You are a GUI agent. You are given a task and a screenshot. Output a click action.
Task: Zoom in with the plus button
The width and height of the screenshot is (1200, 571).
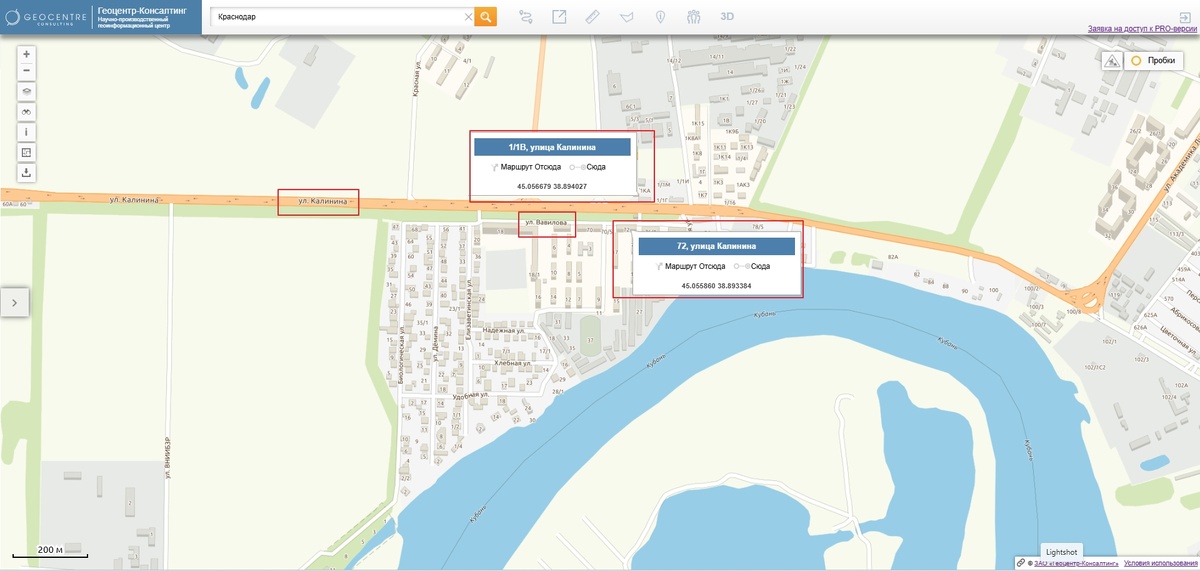[x=27, y=53]
